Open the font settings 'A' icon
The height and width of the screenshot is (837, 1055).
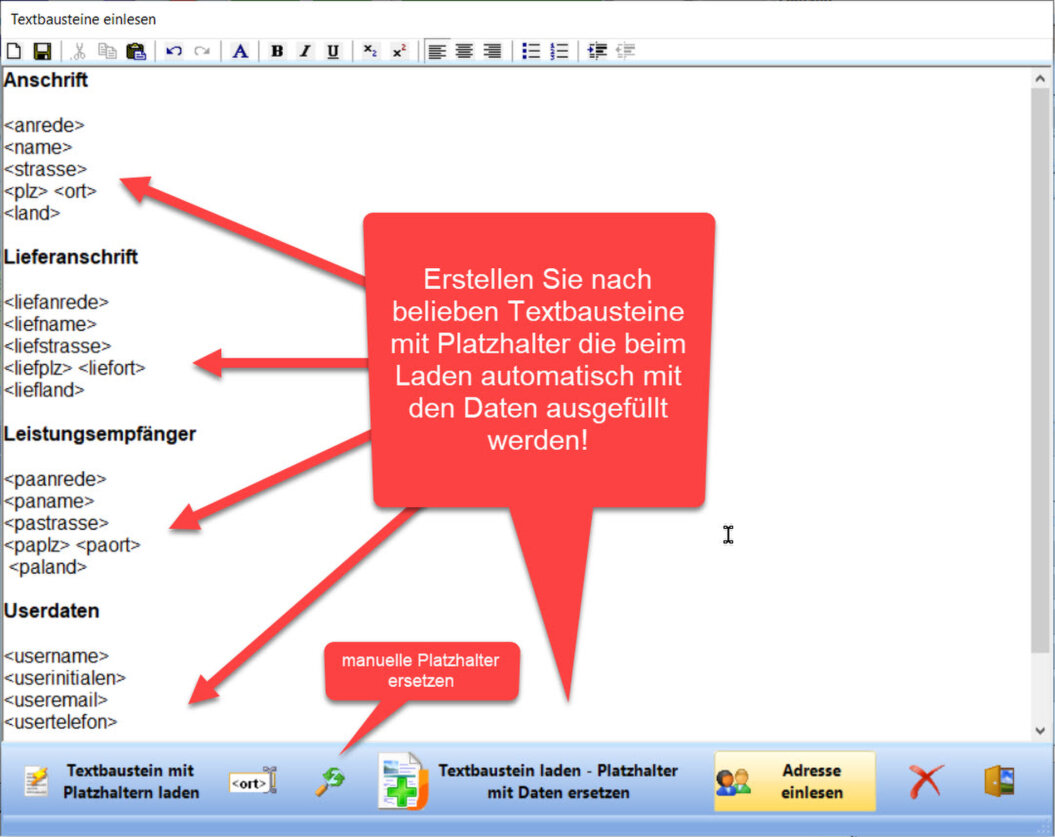coord(240,51)
